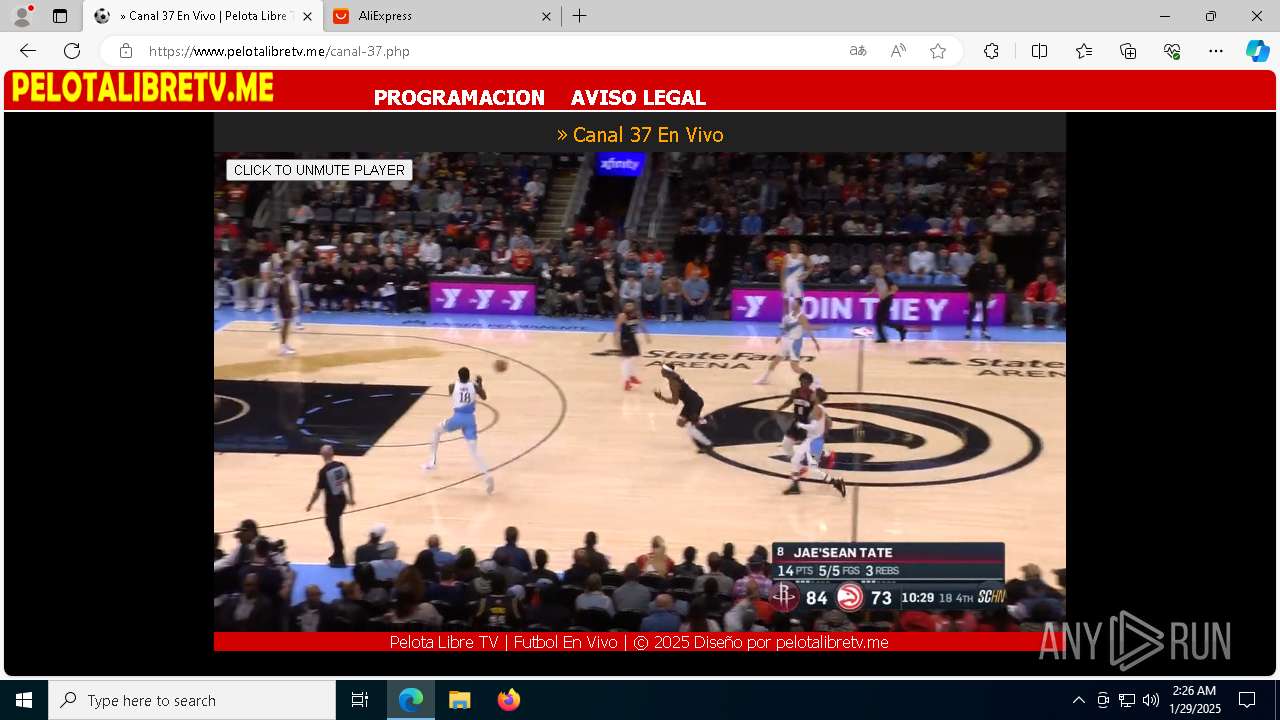Refresh the current page
This screenshot has height=720, width=1280.
72,51
